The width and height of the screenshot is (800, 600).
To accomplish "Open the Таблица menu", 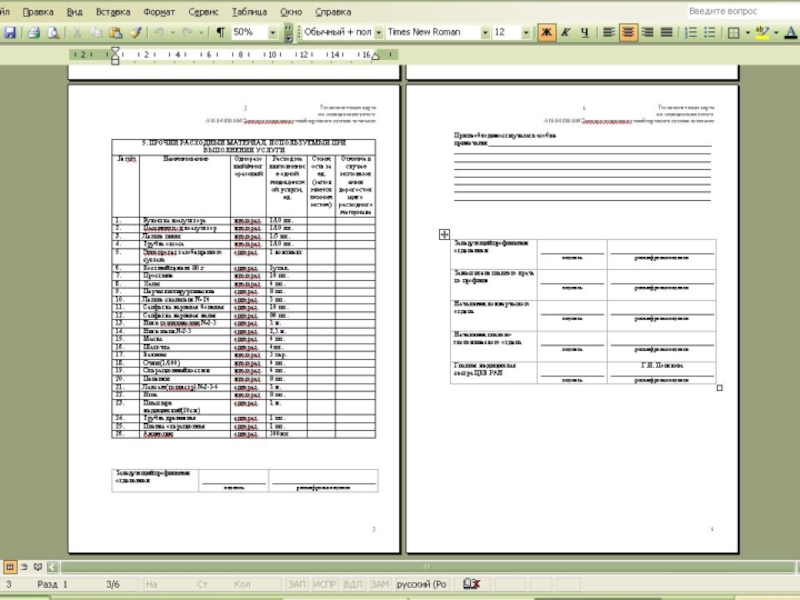I will pyautogui.click(x=249, y=12).
